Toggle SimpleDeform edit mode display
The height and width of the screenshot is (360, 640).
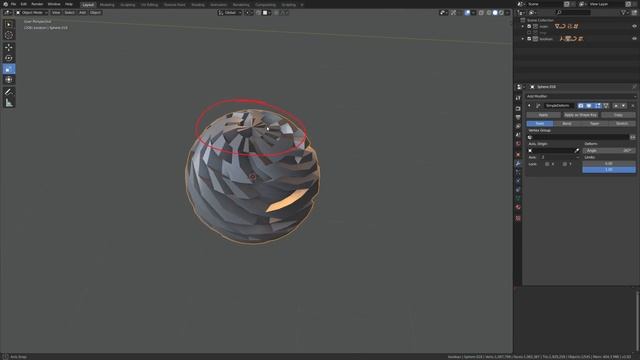(x=598, y=106)
